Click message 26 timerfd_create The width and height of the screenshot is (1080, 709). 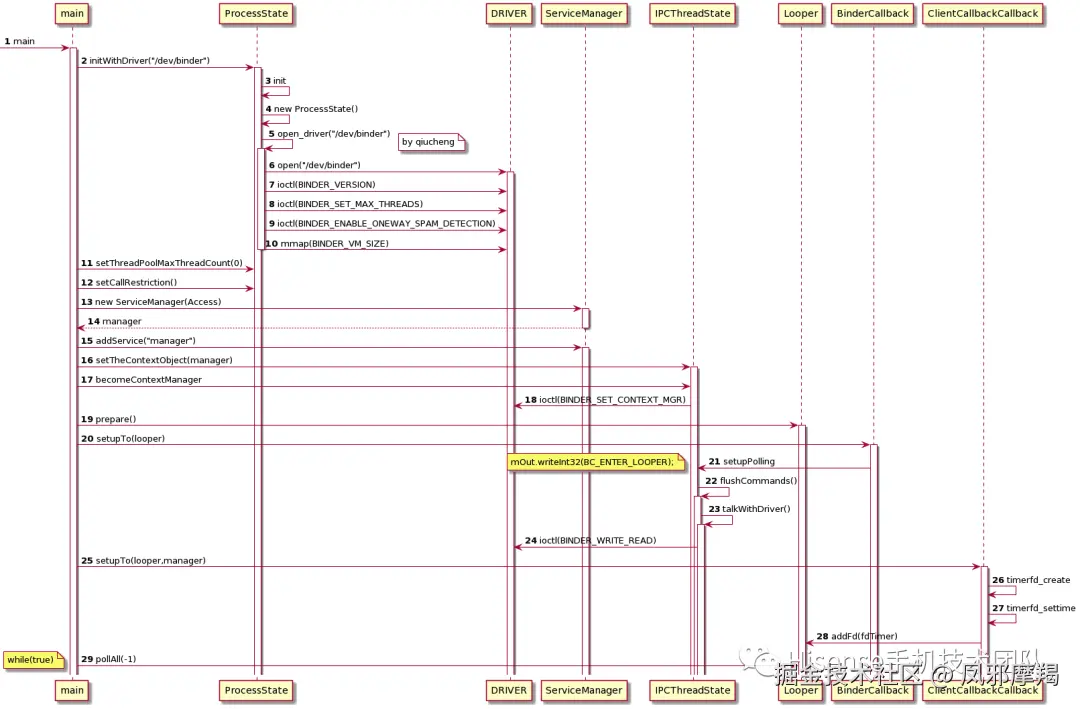pyautogui.click(x=1031, y=580)
